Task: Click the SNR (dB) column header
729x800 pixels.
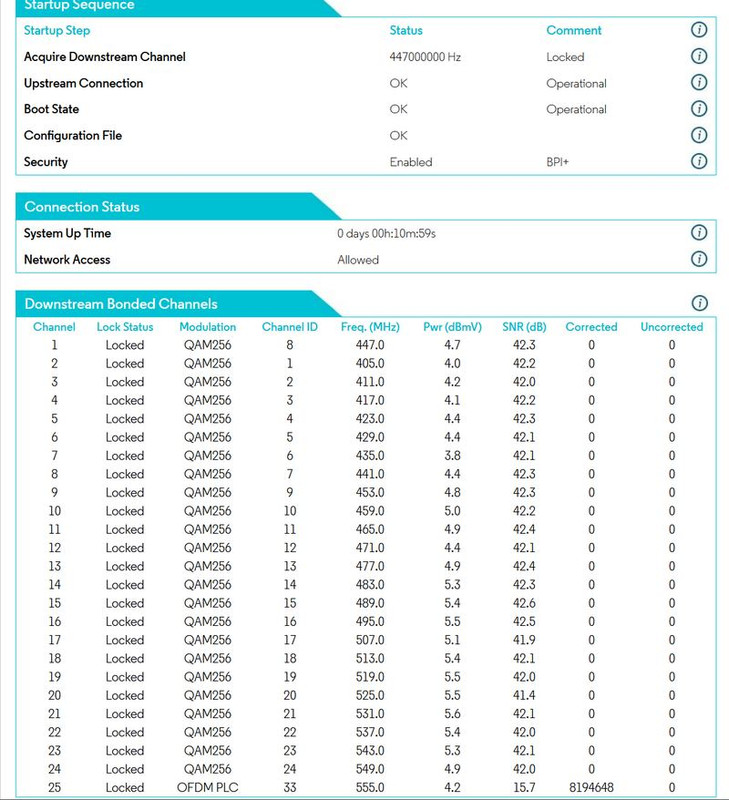Action: click(524, 327)
